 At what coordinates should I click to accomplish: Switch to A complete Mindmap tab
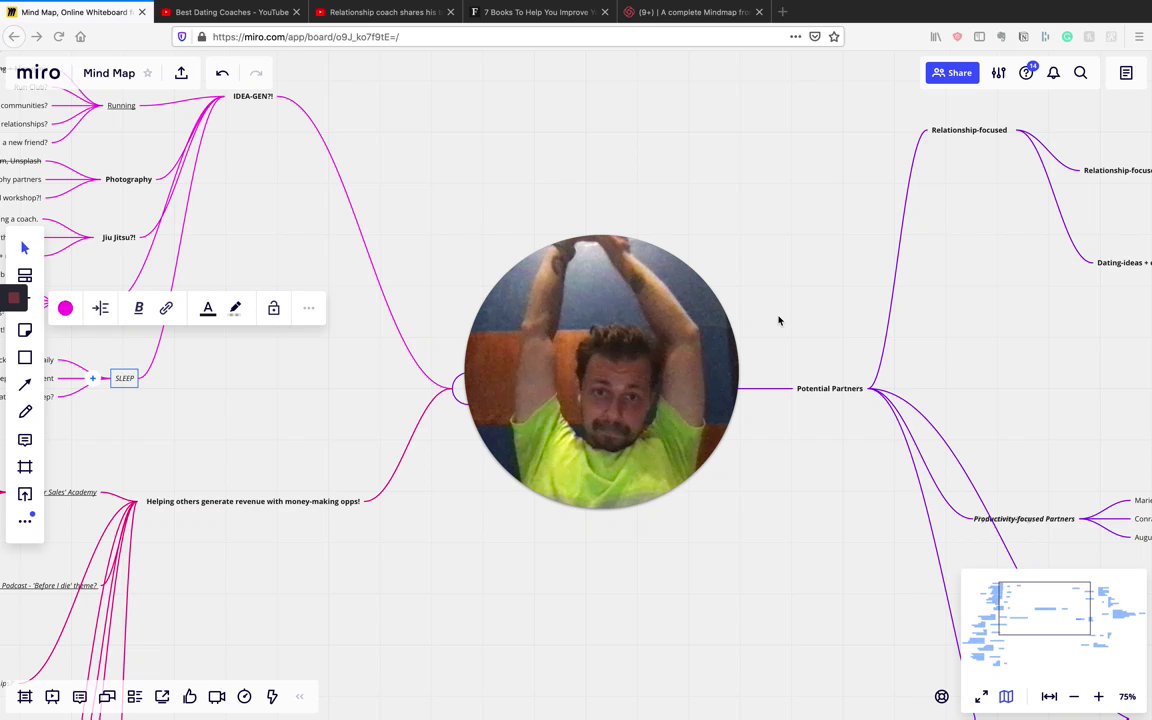point(694,12)
